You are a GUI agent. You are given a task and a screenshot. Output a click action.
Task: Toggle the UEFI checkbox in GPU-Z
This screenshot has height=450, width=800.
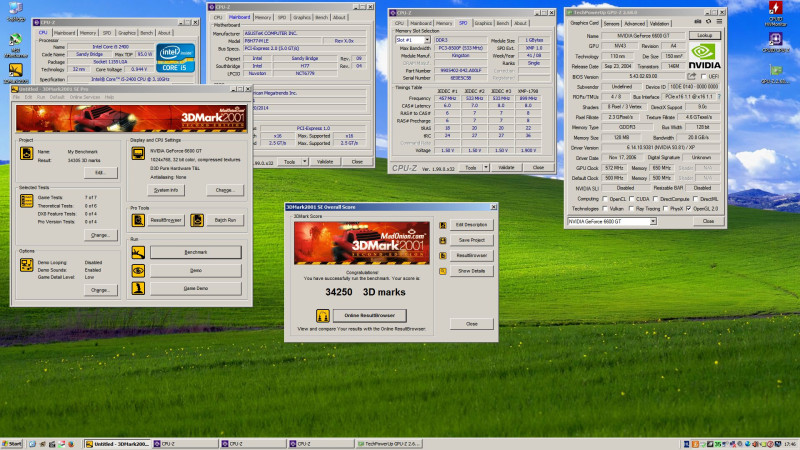click(704, 77)
